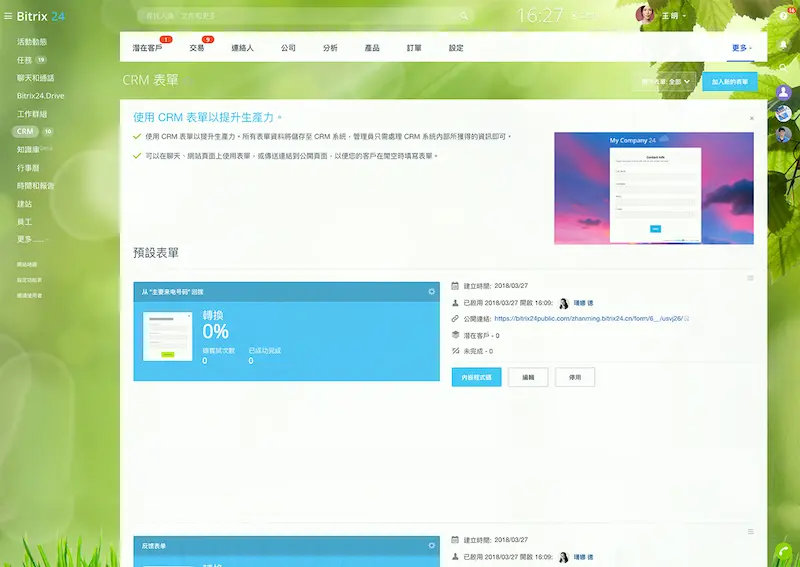Open 知識庫 in left sidebar
This screenshot has height=567, width=800.
coord(28,150)
